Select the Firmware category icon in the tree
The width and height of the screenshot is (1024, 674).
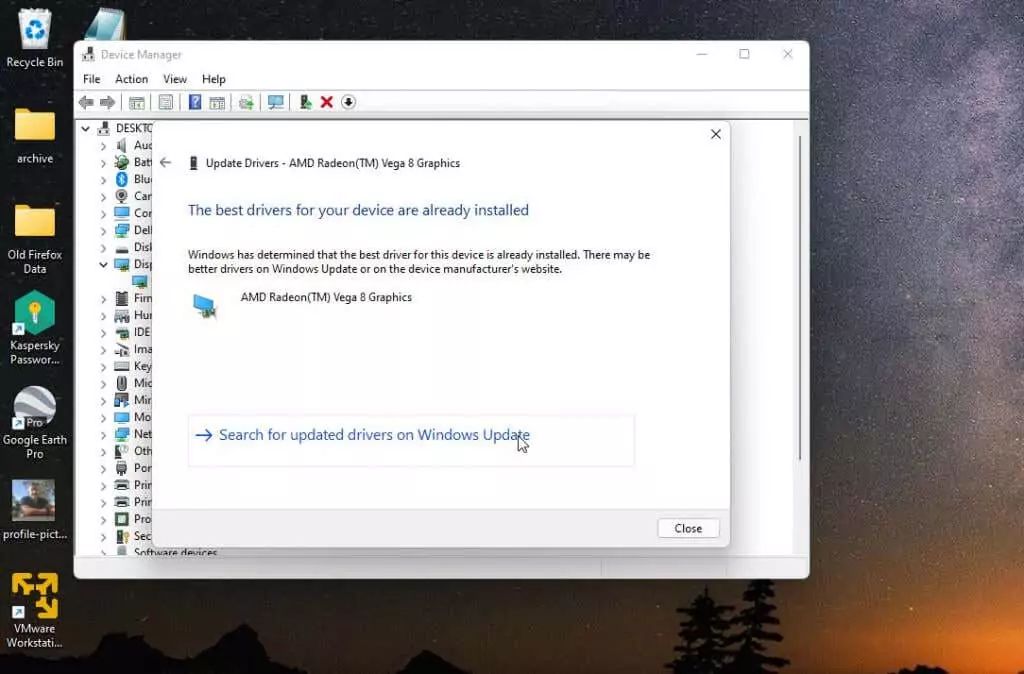click(121, 298)
